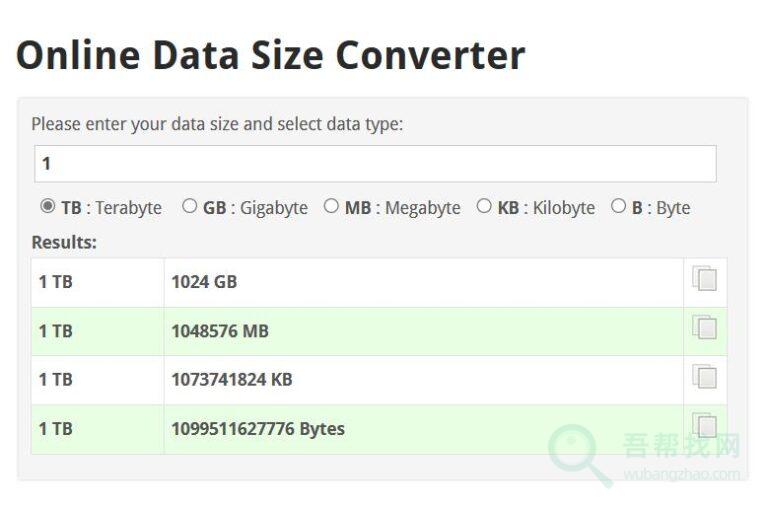Click the 1024 GB result value
768x506 pixels.
204,282
